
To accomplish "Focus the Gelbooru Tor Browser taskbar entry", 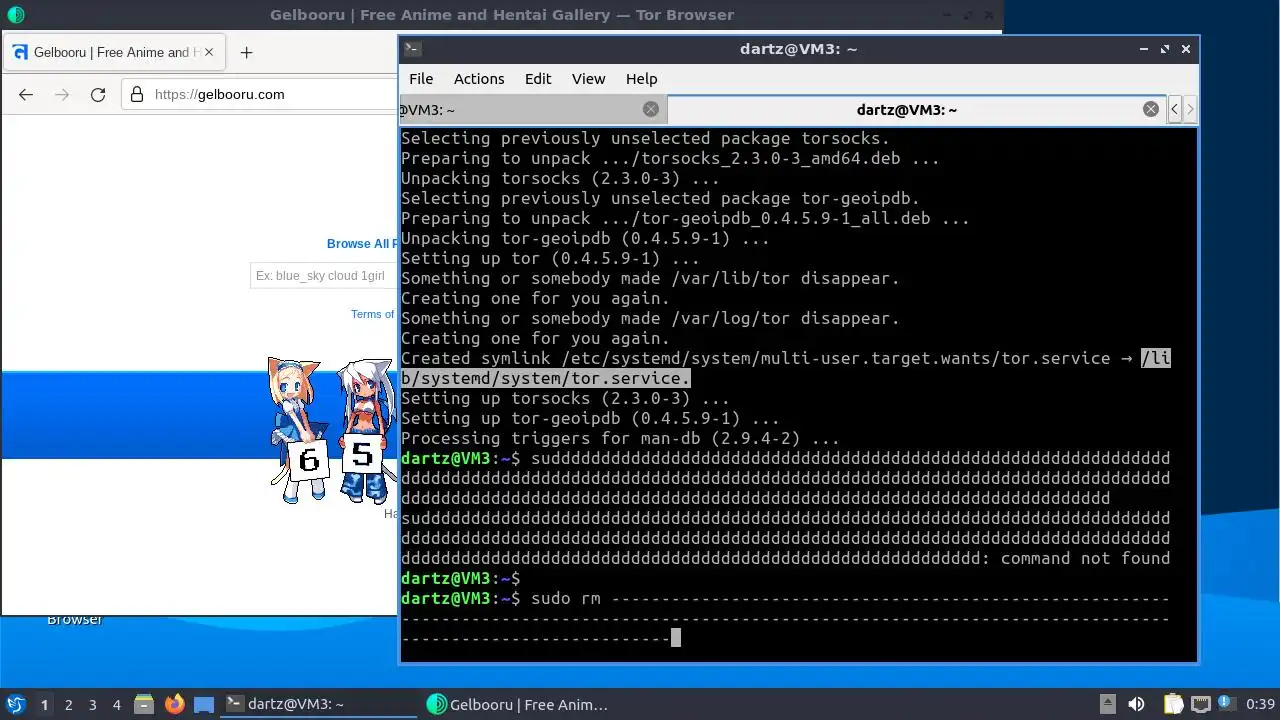I will [x=518, y=705].
